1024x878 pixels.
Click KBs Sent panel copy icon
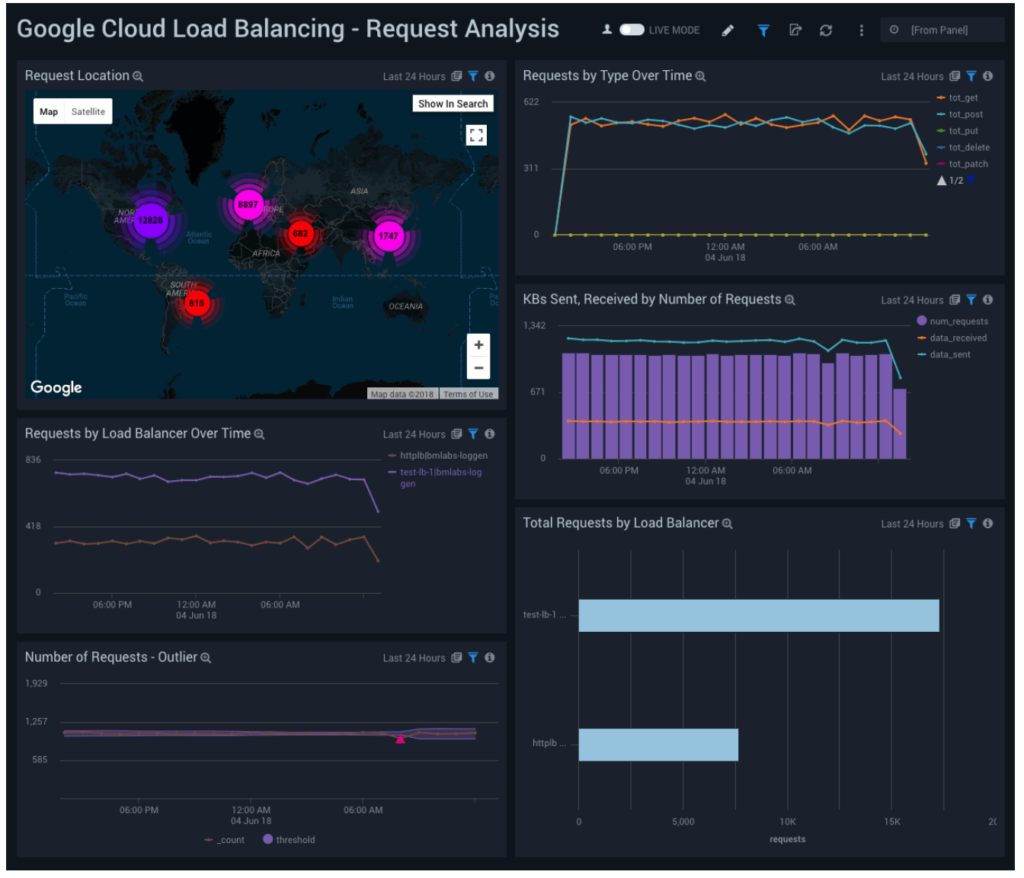point(955,300)
